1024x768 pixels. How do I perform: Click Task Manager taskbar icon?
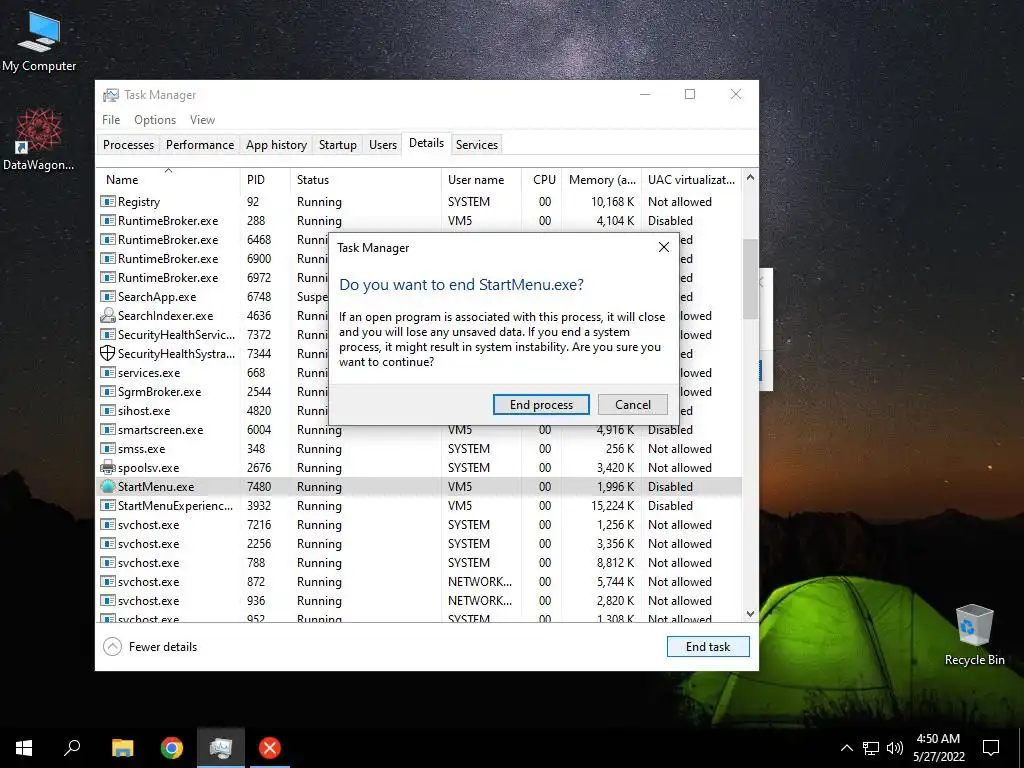pos(221,748)
